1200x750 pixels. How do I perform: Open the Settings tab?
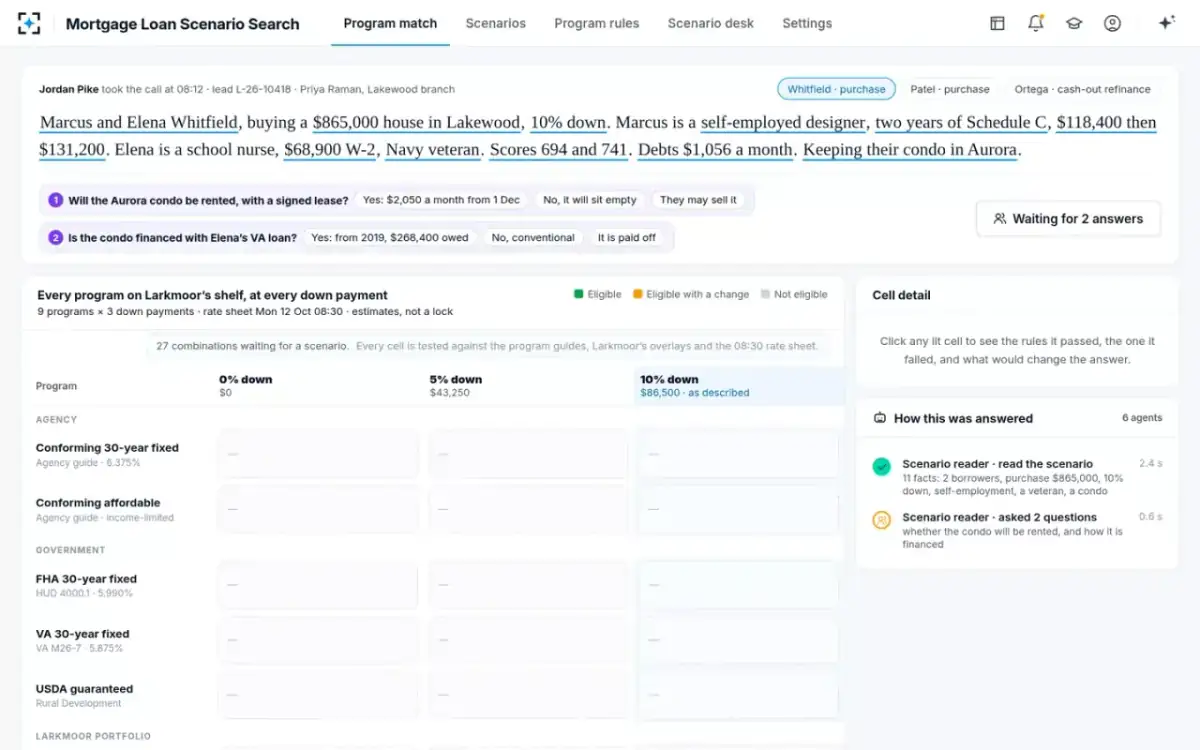point(807,23)
